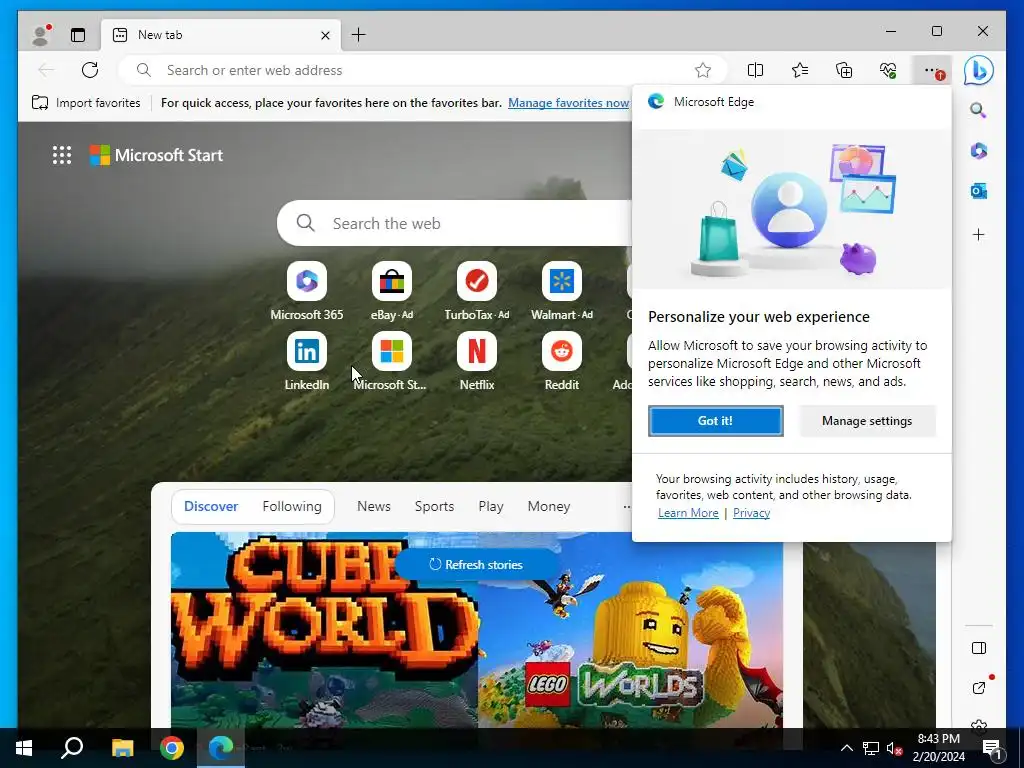Screen dimensions: 1024x768
Task: Click the Manage settings button
Action: tap(867, 421)
